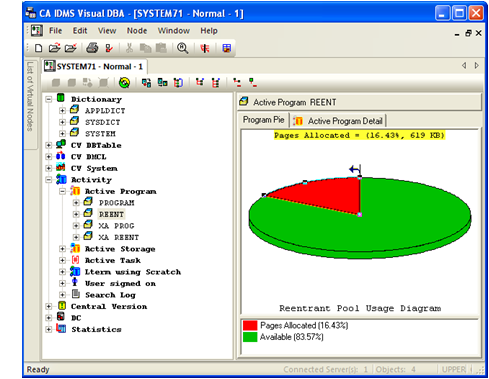This screenshot has height=379, width=489.
Task: Collapse the Dictionary tree node
Action: [x=49, y=99]
